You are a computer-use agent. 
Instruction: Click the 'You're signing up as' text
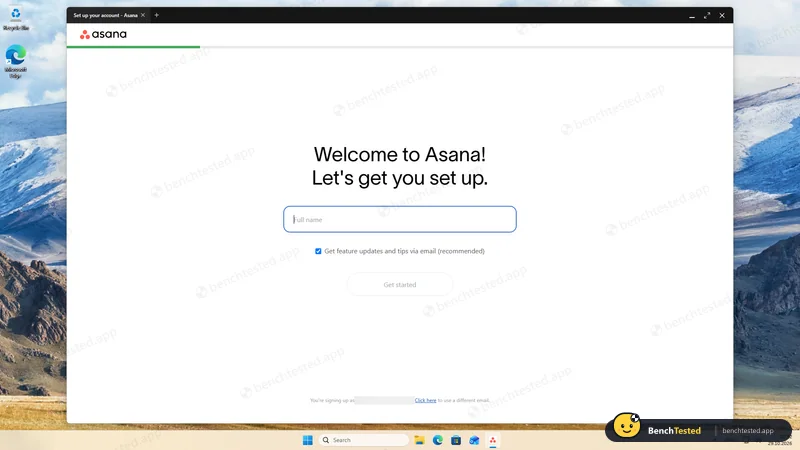coord(332,401)
